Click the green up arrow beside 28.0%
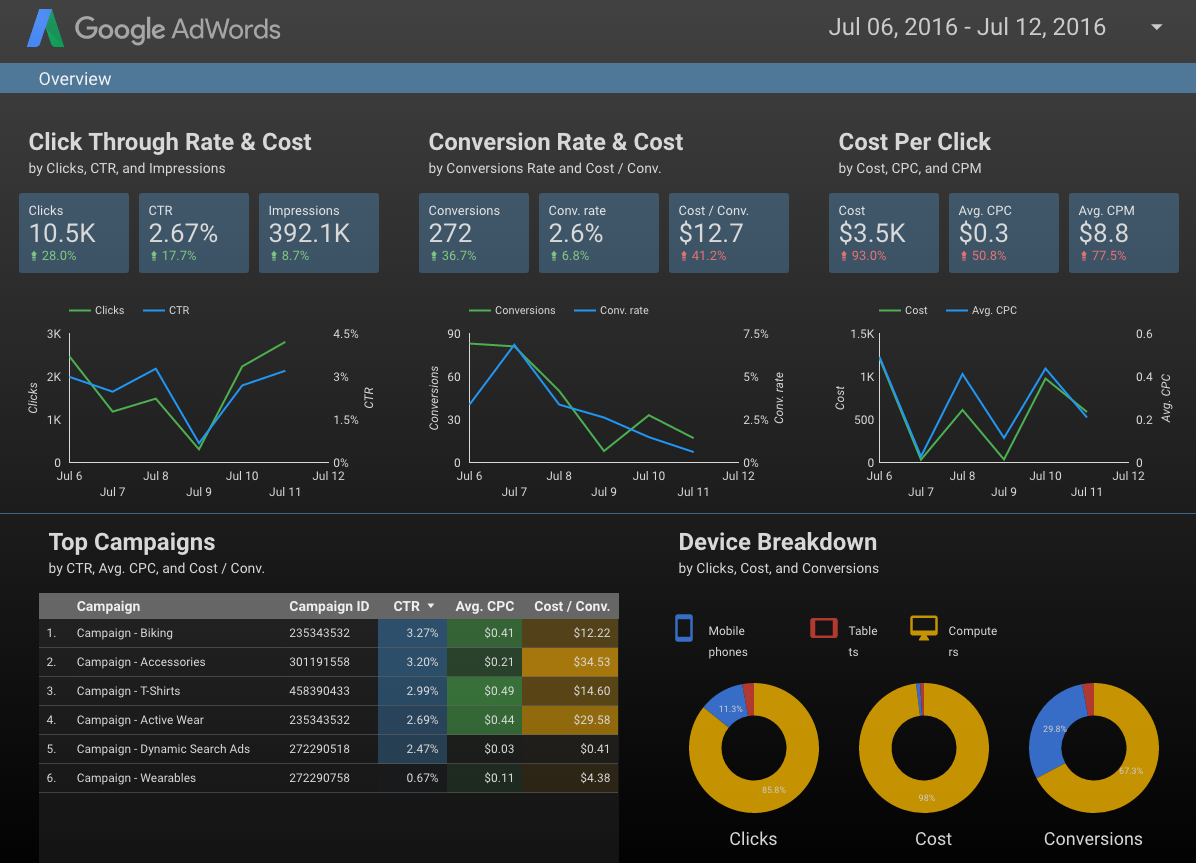 [x=34, y=256]
